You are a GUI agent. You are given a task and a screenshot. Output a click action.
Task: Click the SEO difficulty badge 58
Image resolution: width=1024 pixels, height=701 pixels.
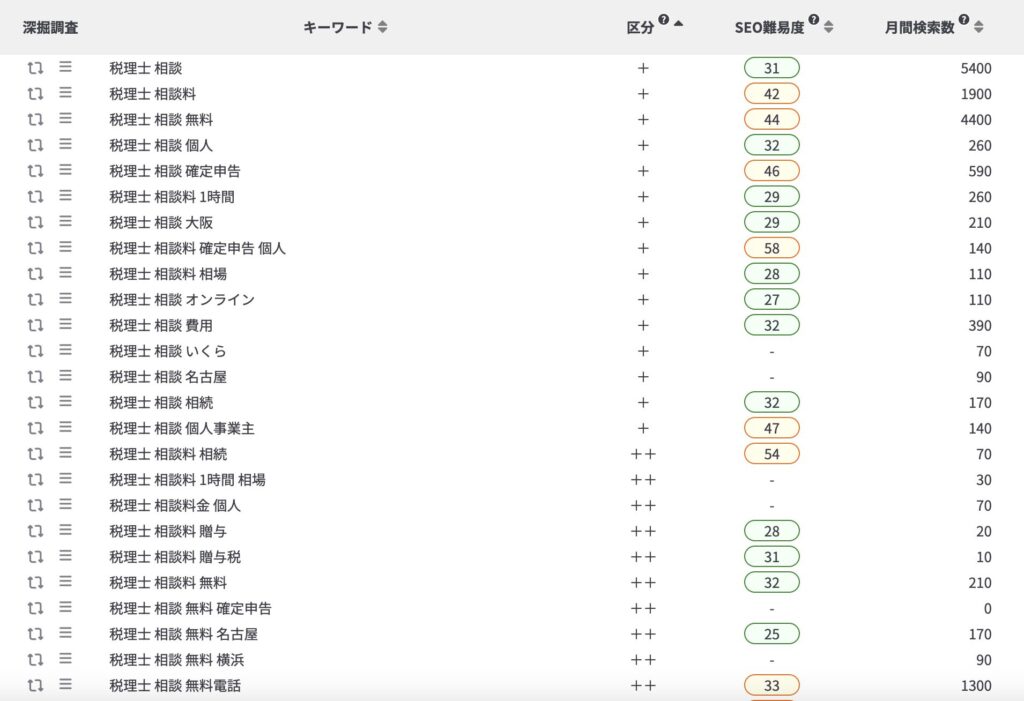(x=771, y=248)
